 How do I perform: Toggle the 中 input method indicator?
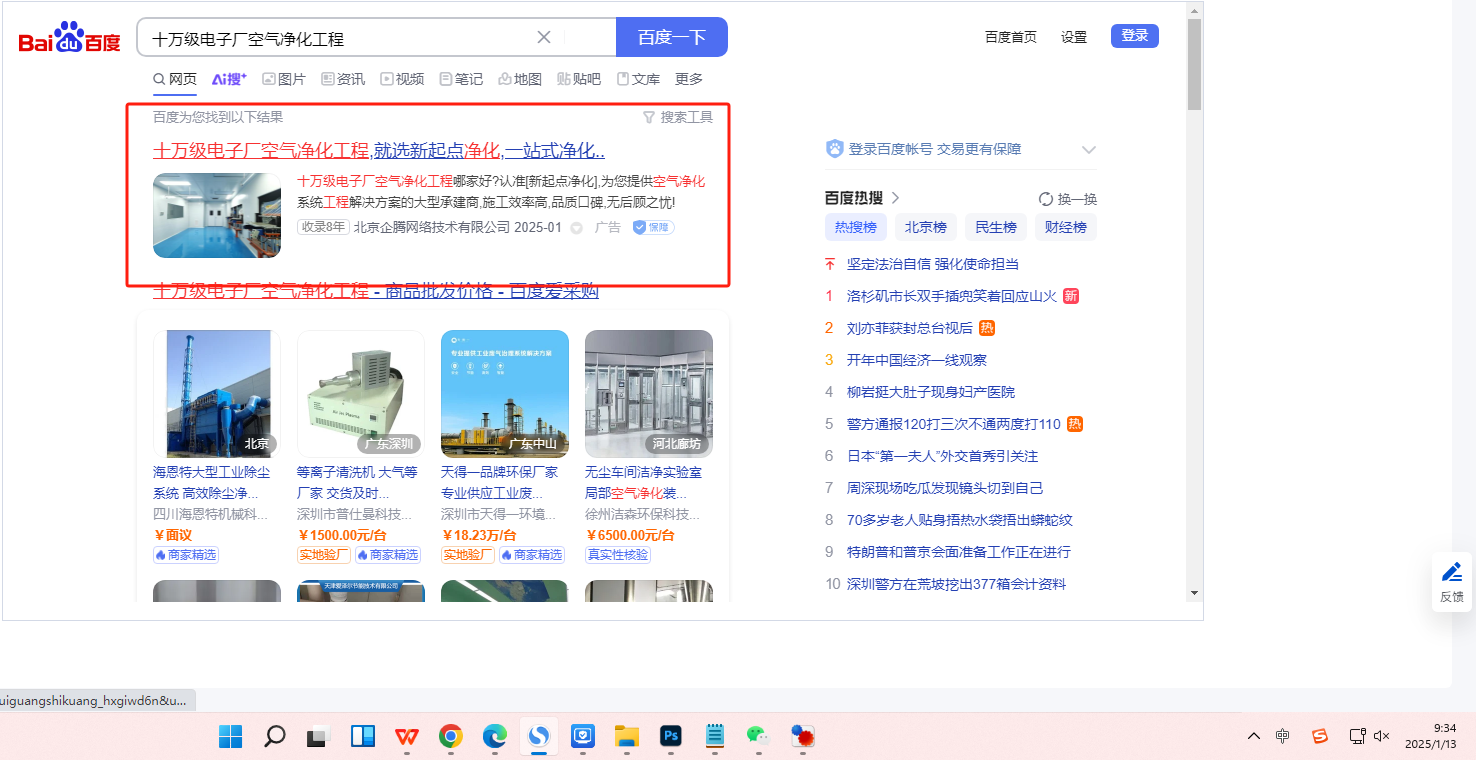tap(1283, 737)
